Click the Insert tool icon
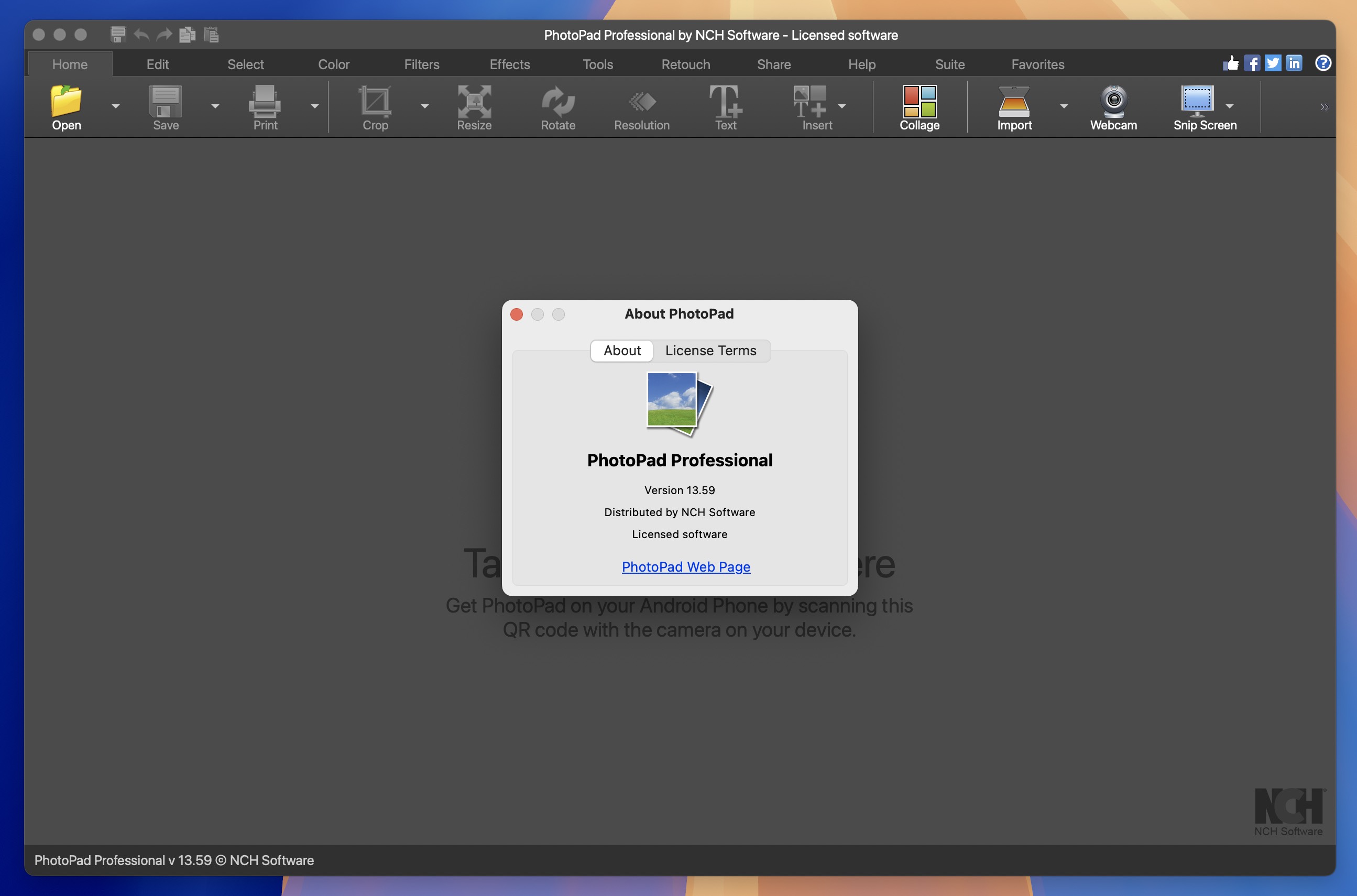Screen dimensions: 1357x896 pos(810,101)
